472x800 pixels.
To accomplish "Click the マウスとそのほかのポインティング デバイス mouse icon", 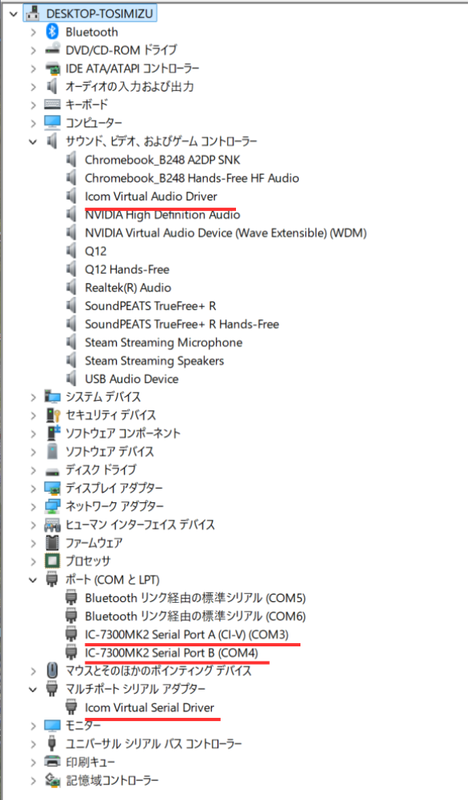I will coord(52,671).
